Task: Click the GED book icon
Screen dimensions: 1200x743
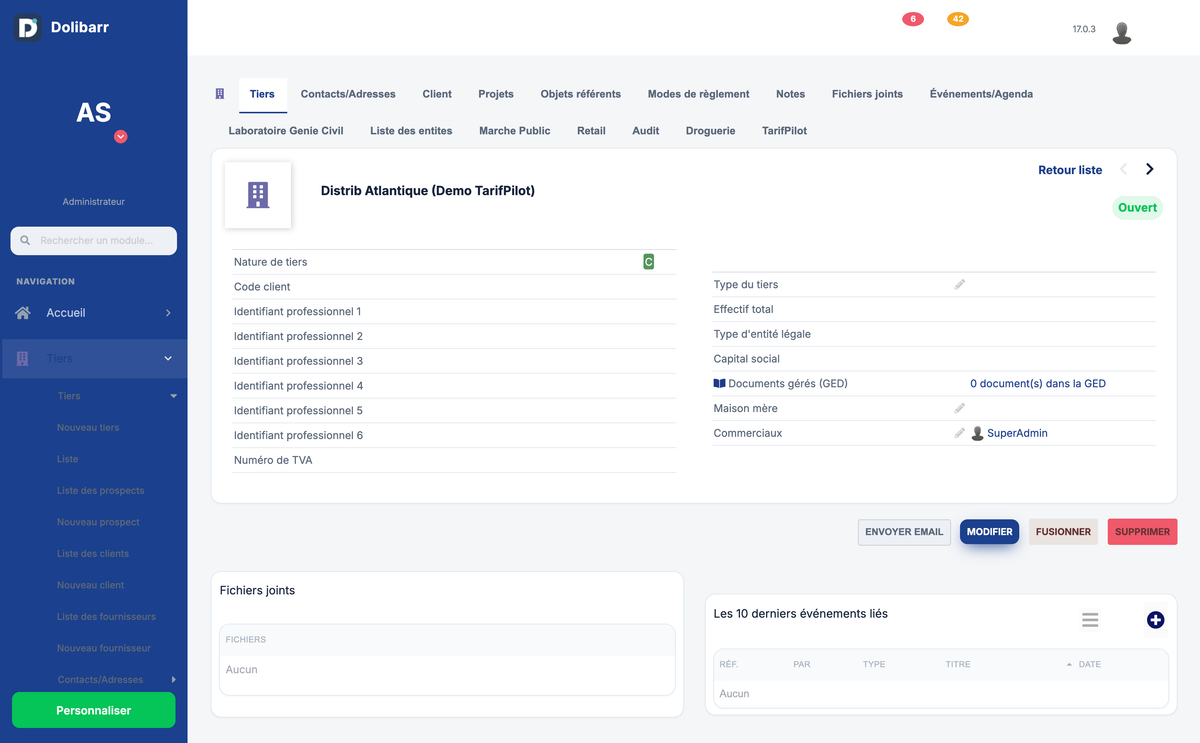Action: pos(719,384)
